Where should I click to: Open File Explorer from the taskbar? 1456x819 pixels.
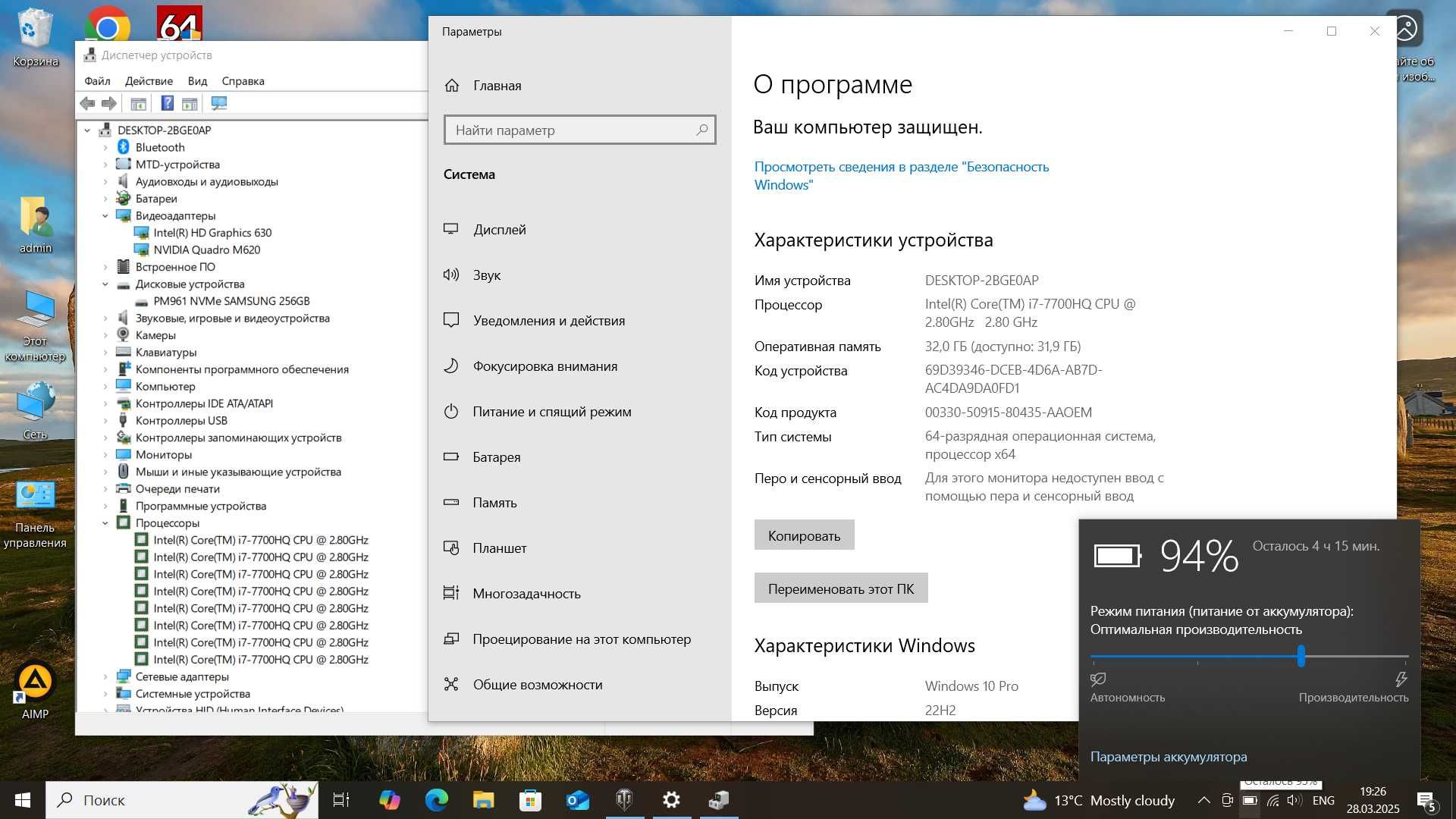click(x=483, y=800)
